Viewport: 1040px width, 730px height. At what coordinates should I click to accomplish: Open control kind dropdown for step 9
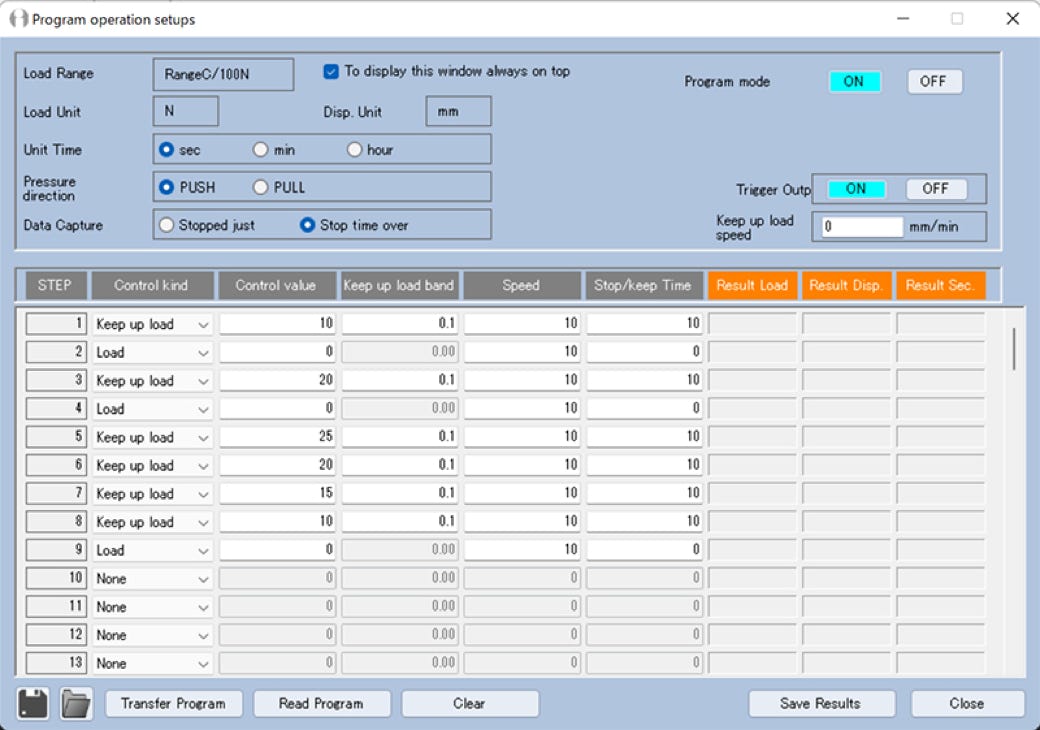(x=152, y=551)
